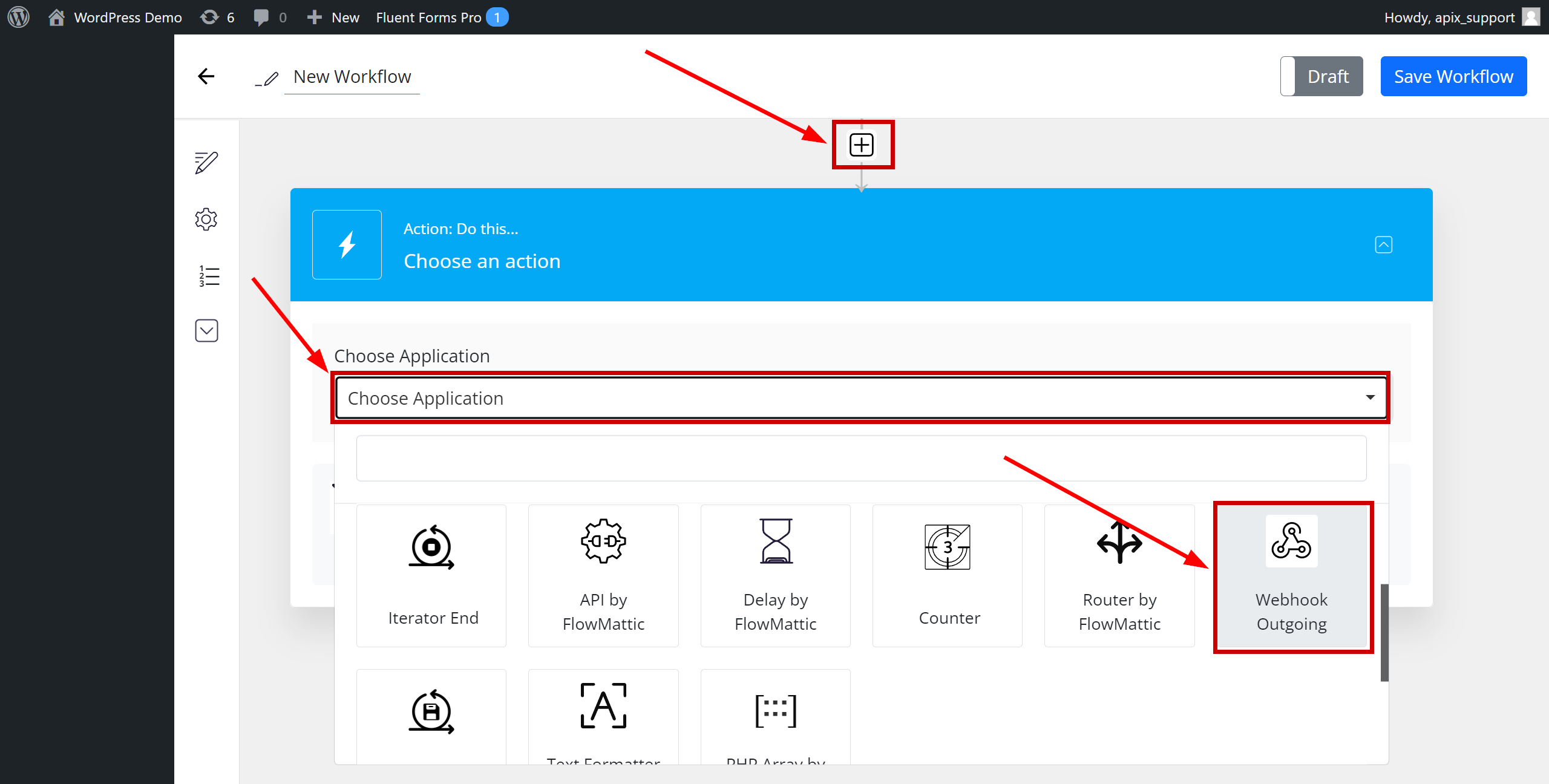Open the updates icon showing 6
Image resolution: width=1549 pixels, height=784 pixels.
tap(217, 17)
